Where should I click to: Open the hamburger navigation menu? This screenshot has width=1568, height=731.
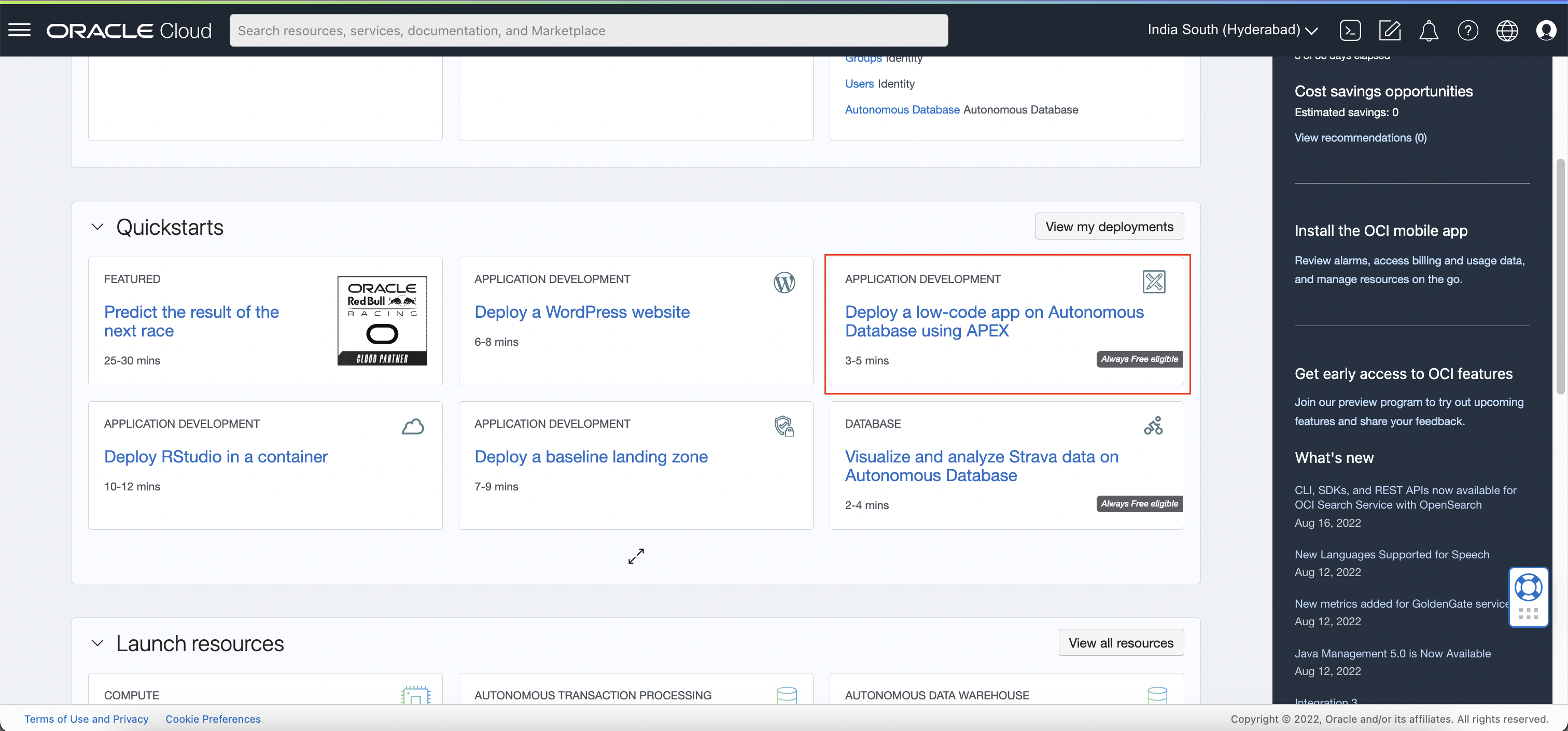pyautogui.click(x=20, y=30)
